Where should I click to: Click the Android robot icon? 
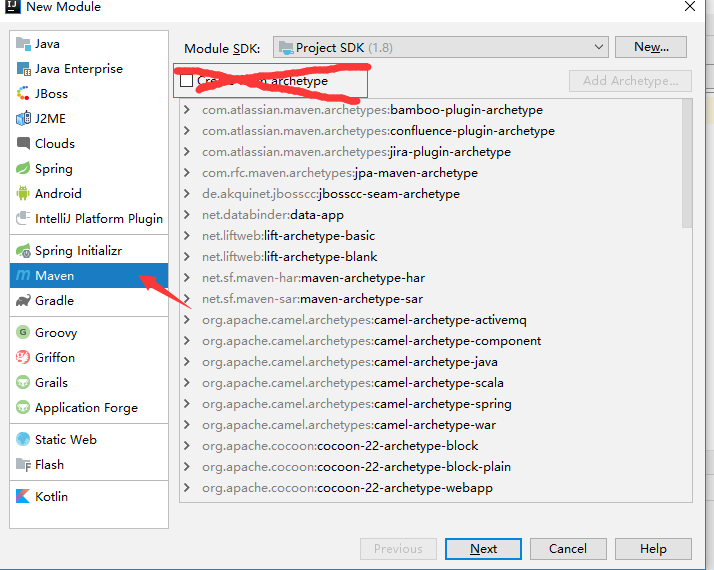pyautogui.click(x=23, y=193)
